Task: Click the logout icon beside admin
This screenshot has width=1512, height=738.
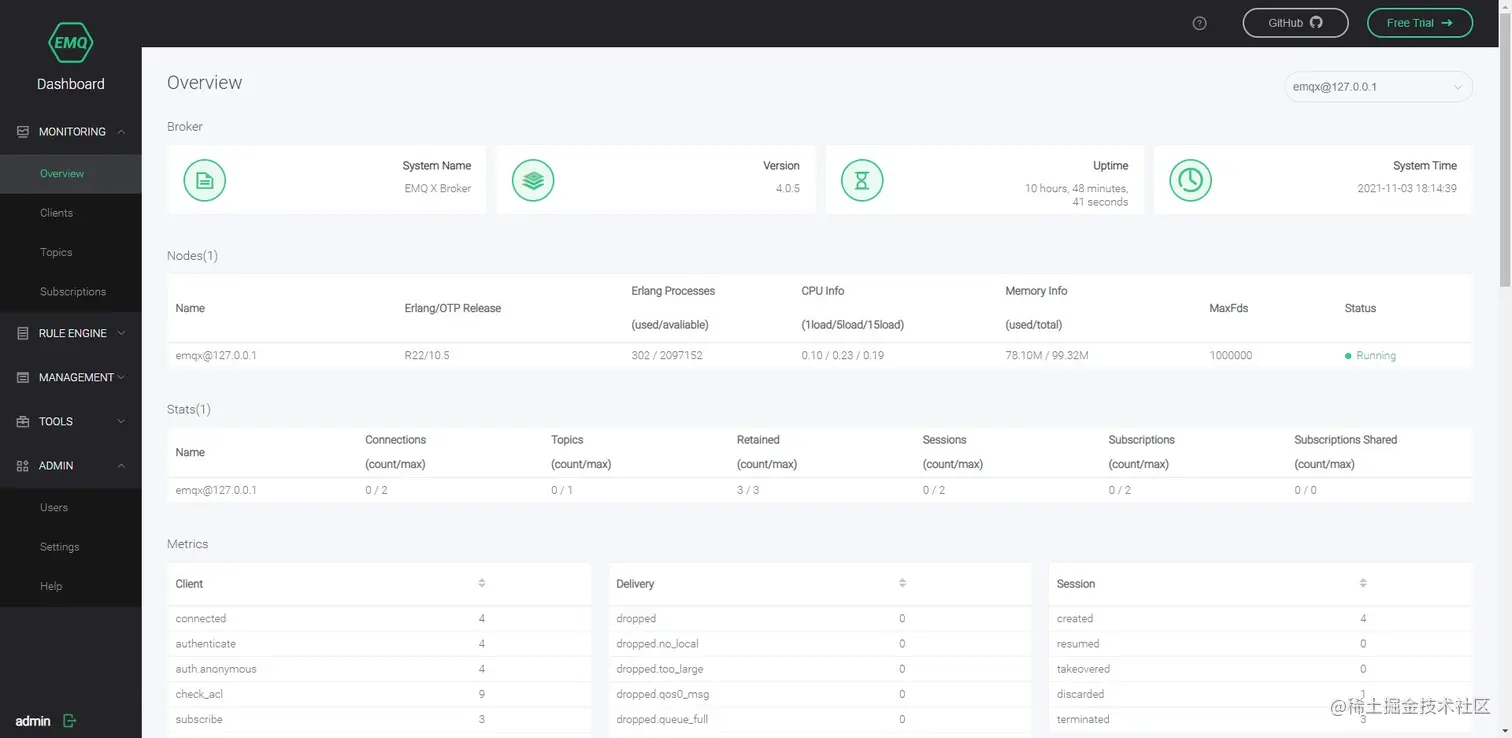Action: (x=69, y=720)
